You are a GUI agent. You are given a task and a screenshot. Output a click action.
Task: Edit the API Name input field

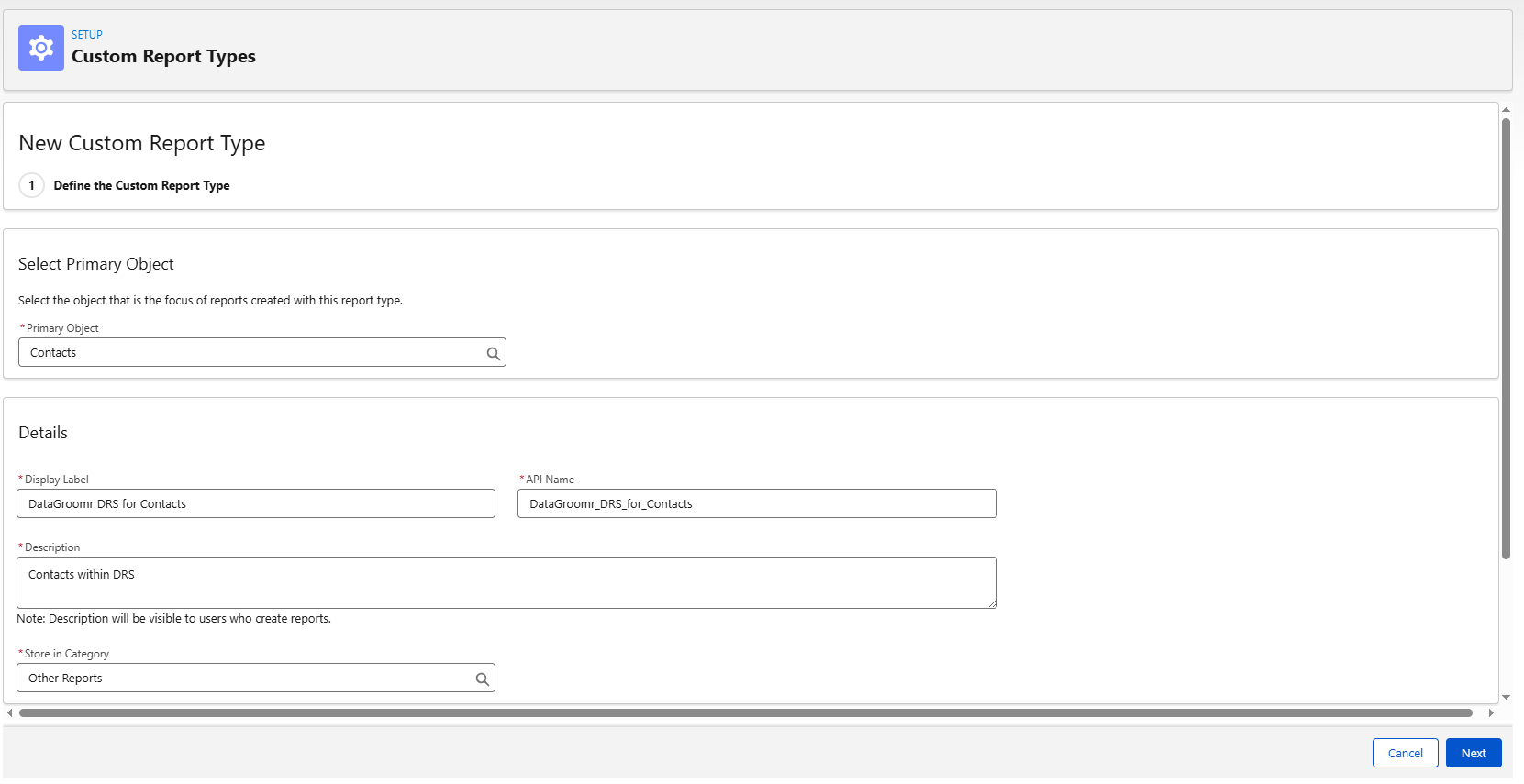[x=757, y=503]
